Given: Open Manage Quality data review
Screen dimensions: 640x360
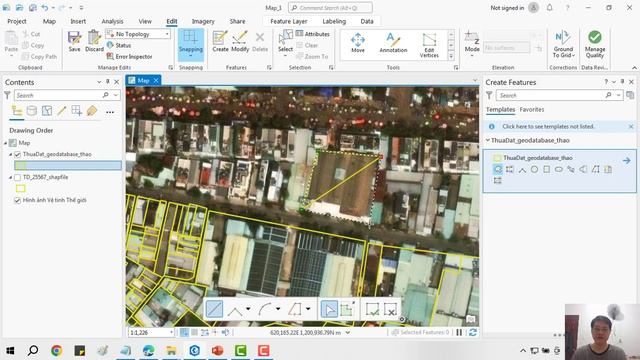Looking at the screenshot, I should (595, 44).
